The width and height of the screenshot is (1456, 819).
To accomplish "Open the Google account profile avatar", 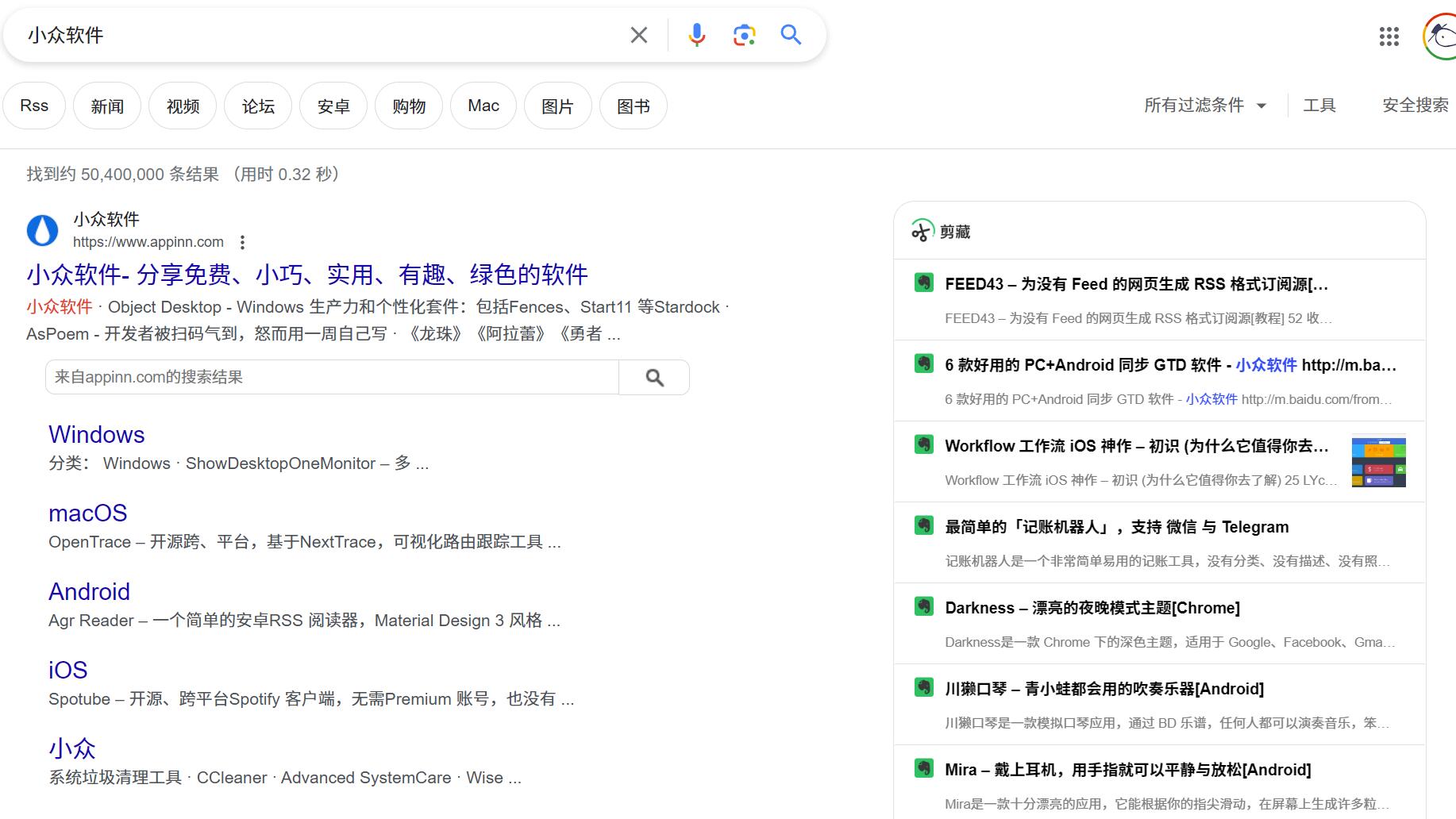I will tap(1440, 36).
